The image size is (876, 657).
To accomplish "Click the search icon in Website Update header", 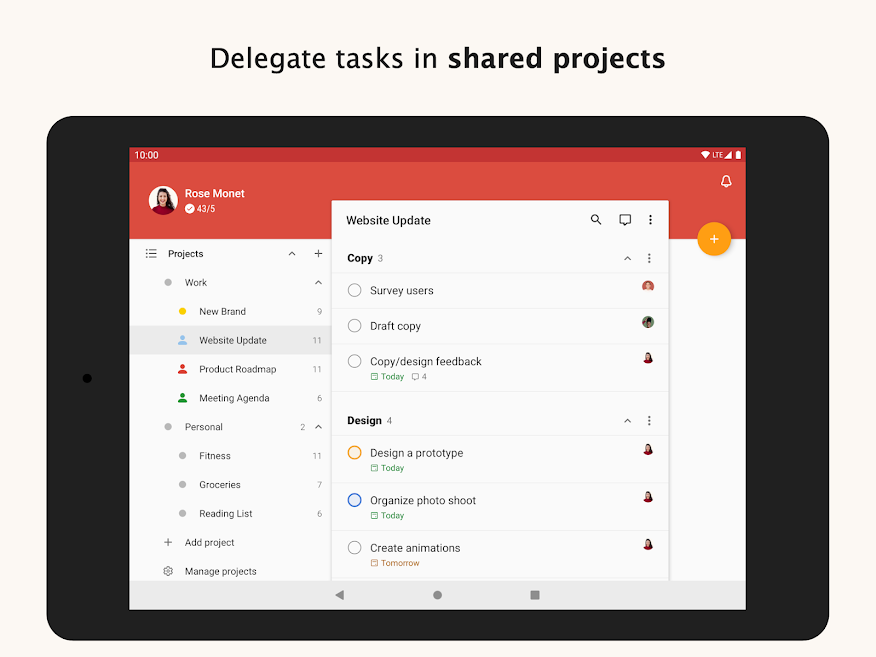I will pyautogui.click(x=596, y=220).
